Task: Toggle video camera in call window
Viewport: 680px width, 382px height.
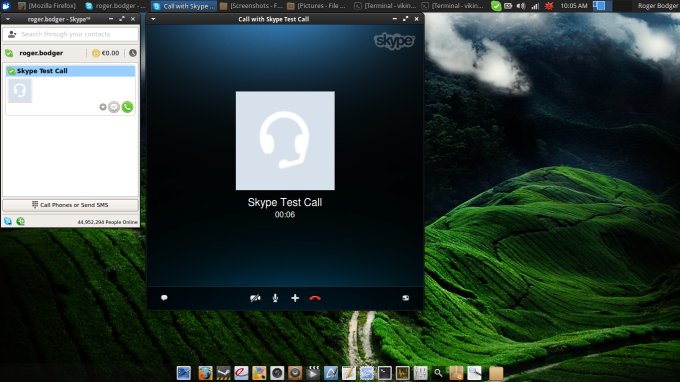Action: 255,298
